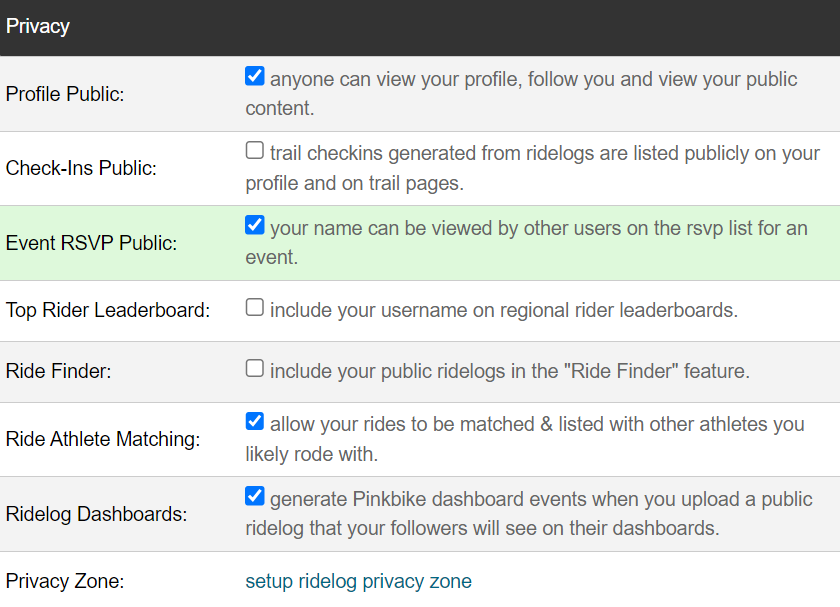Select the Profile Public row label

click(66, 94)
